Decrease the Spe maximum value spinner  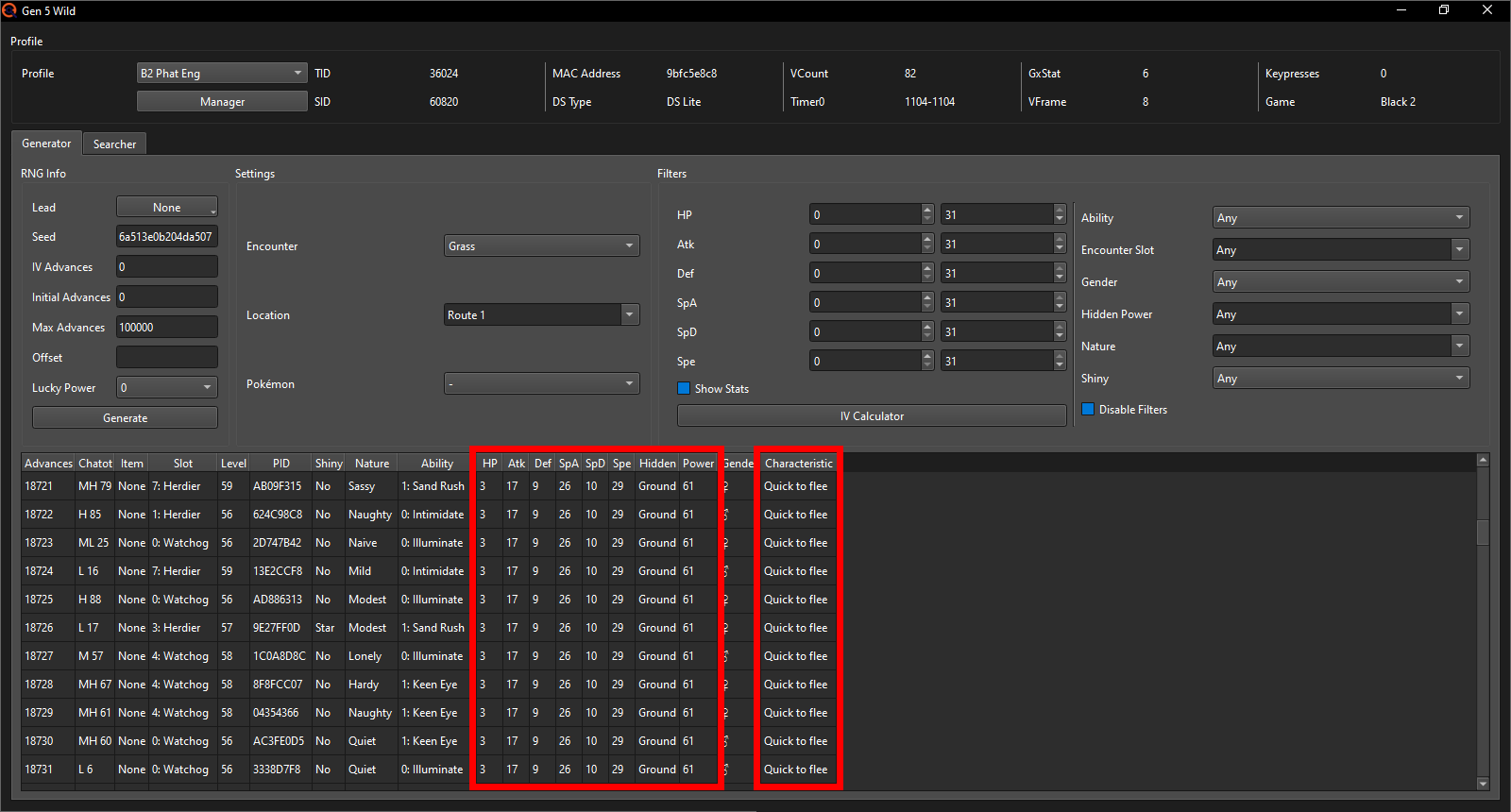pos(1060,366)
